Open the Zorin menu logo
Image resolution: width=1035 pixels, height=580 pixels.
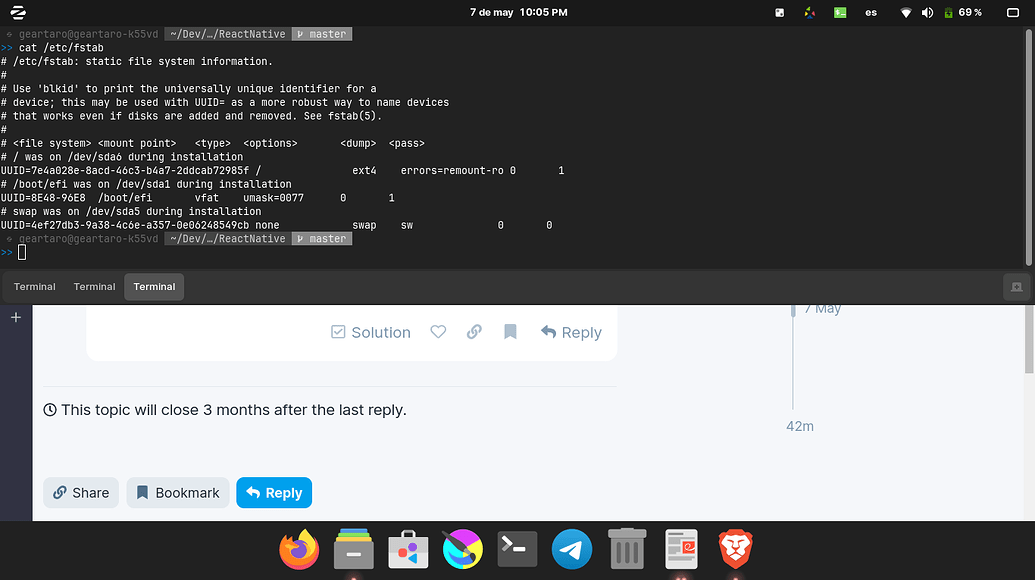[x=18, y=13]
